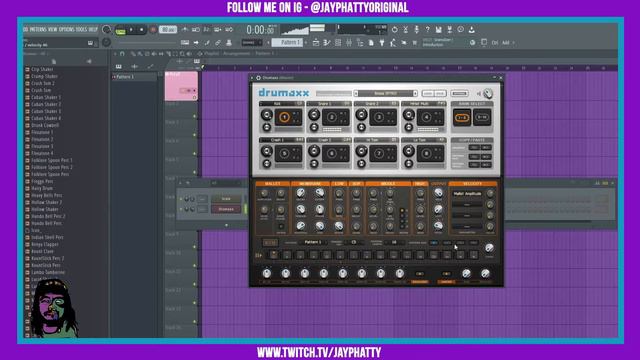Viewport: 640px width, 360px height.
Task: Select bank 1-8 in Bank Select
Action: click(462, 118)
